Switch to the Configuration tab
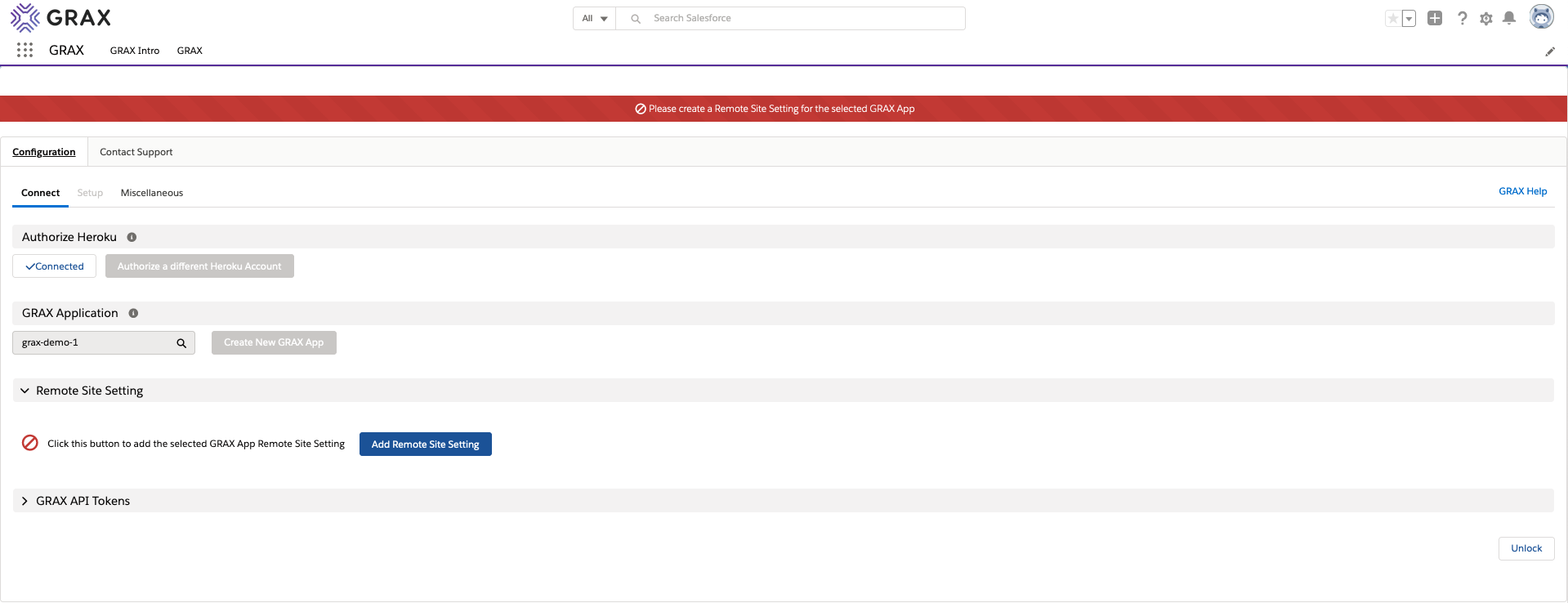The image size is (1568, 603). (x=44, y=152)
